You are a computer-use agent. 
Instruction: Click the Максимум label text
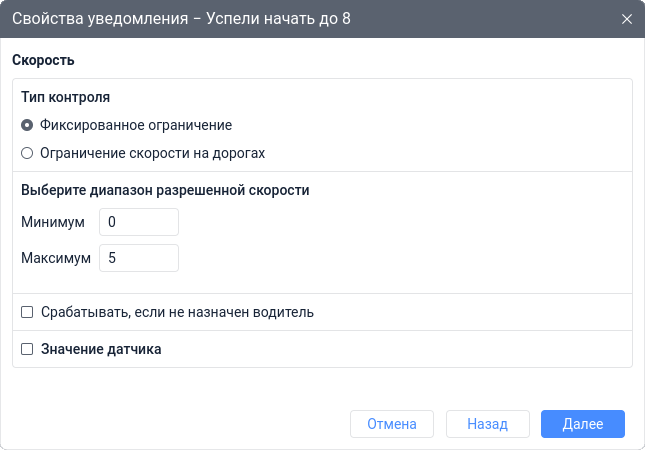click(x=56, y=258)
